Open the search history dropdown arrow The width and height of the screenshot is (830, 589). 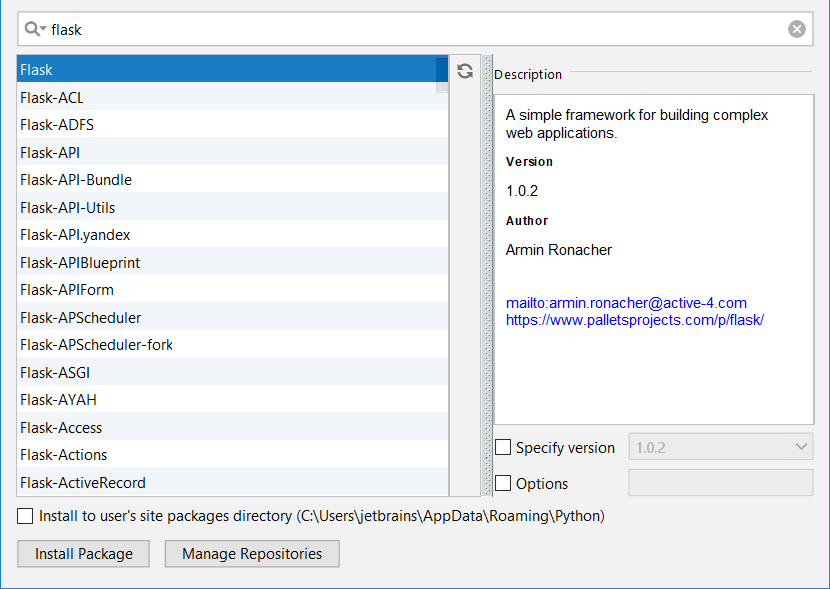tap(45, 28)
